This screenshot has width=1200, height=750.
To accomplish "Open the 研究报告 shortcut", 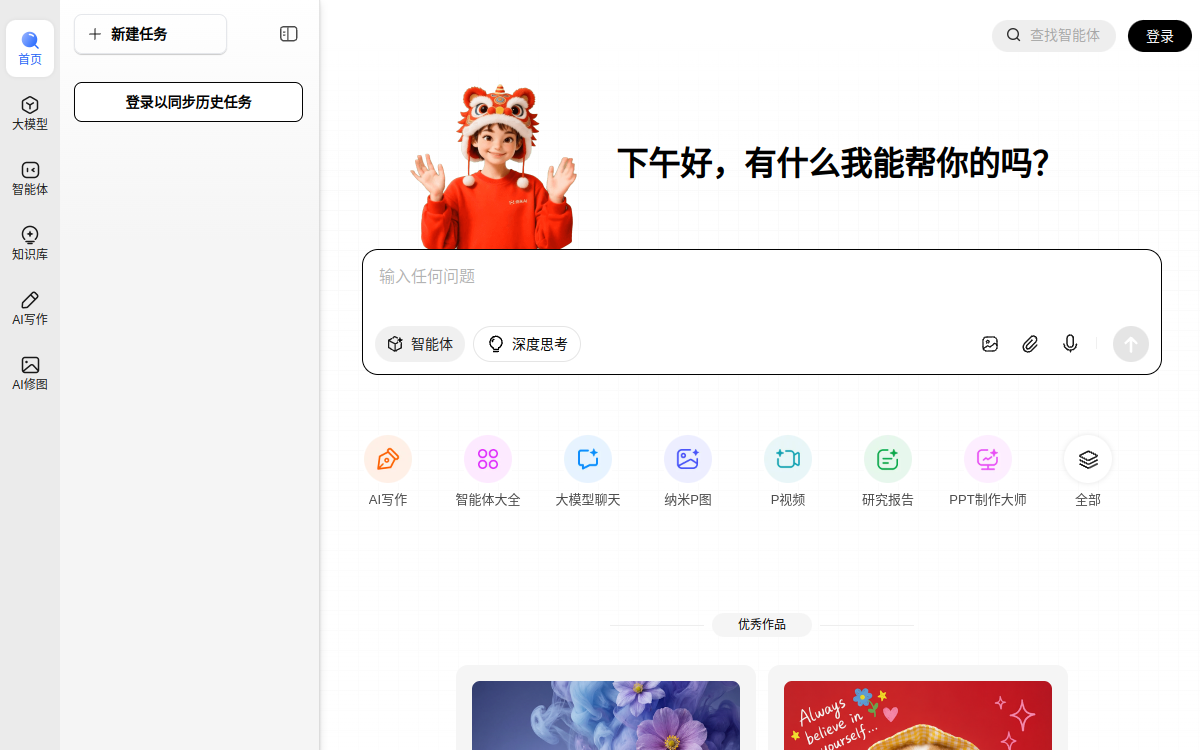I will coord(888,471).
